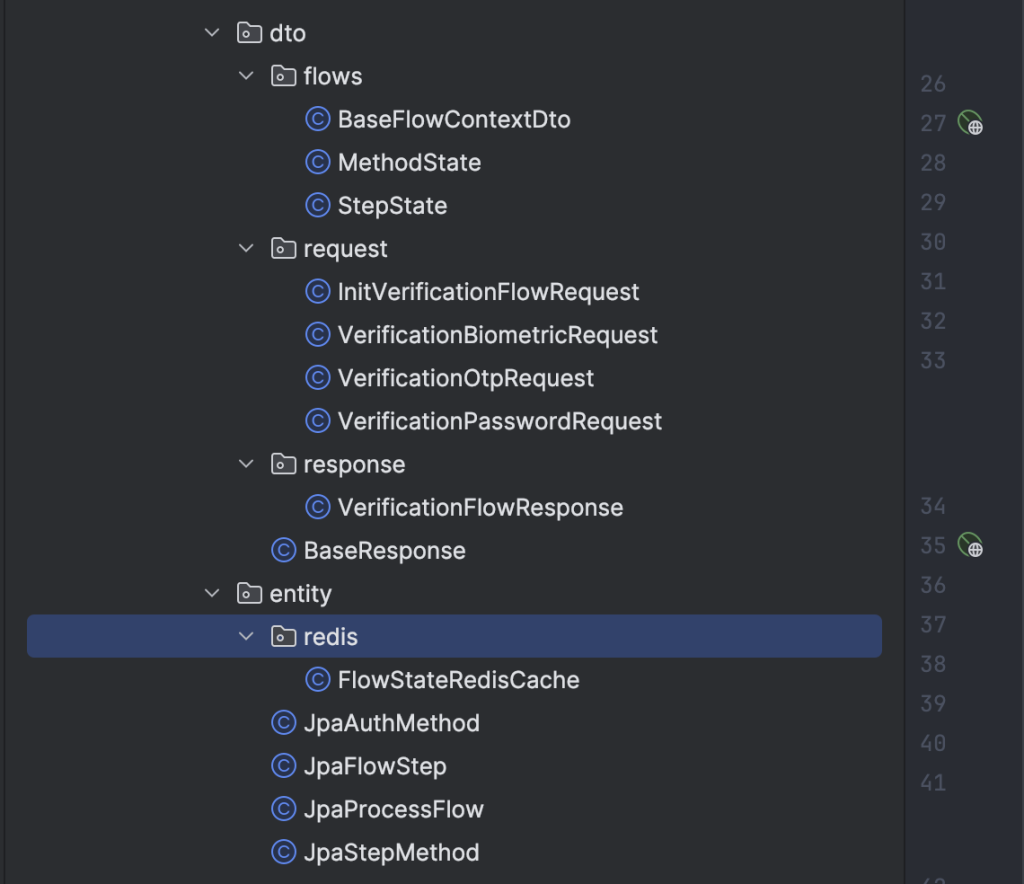The height and width of the screenshot is (884, 1024).
Task: Click the class icon next to JpaProcessFlow
Action: [283, 809]
